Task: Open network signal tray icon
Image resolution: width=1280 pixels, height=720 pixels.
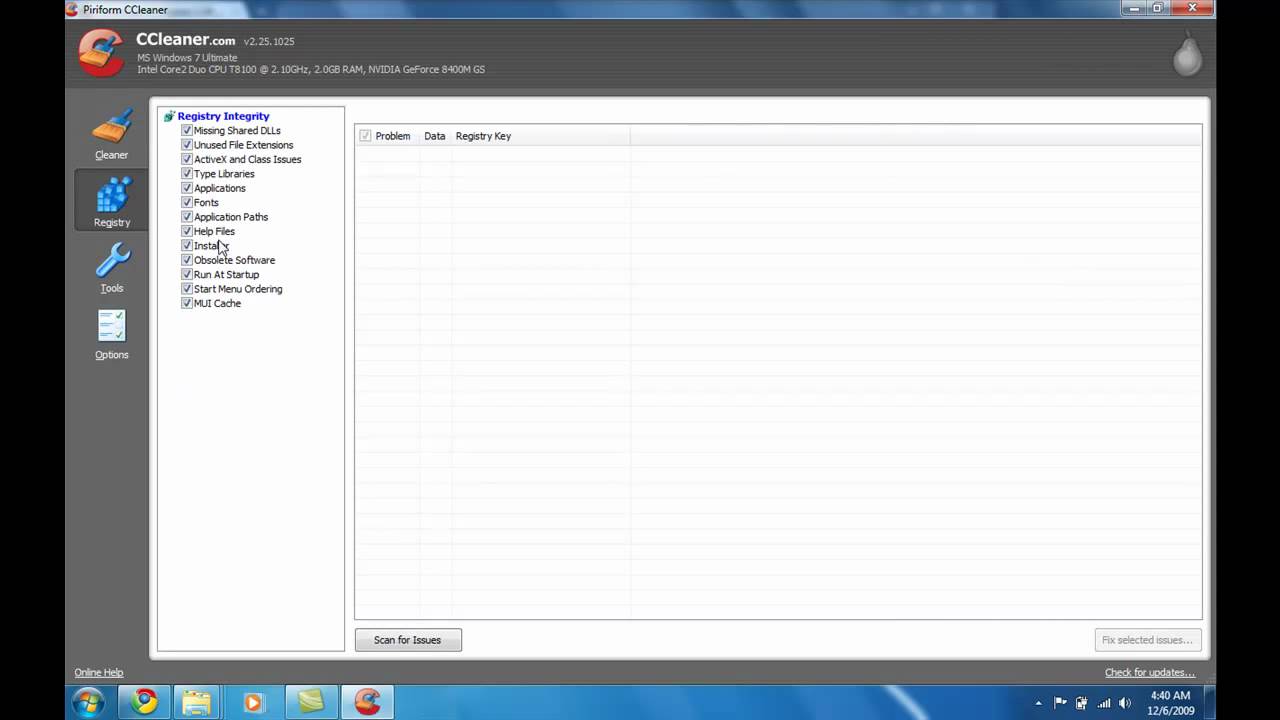Action: [x=1104, y=703]
